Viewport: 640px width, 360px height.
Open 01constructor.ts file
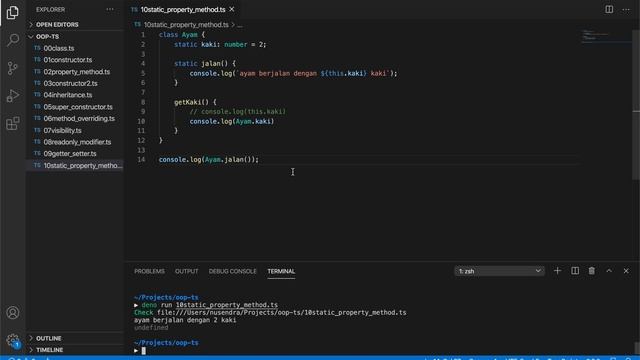(x=75, y=60)
